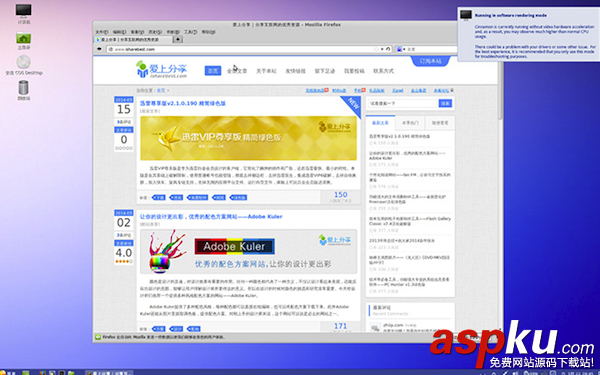Open a new tab with the plus button
The height and width of the screenshot is (375, 600).
coord(178,39)
